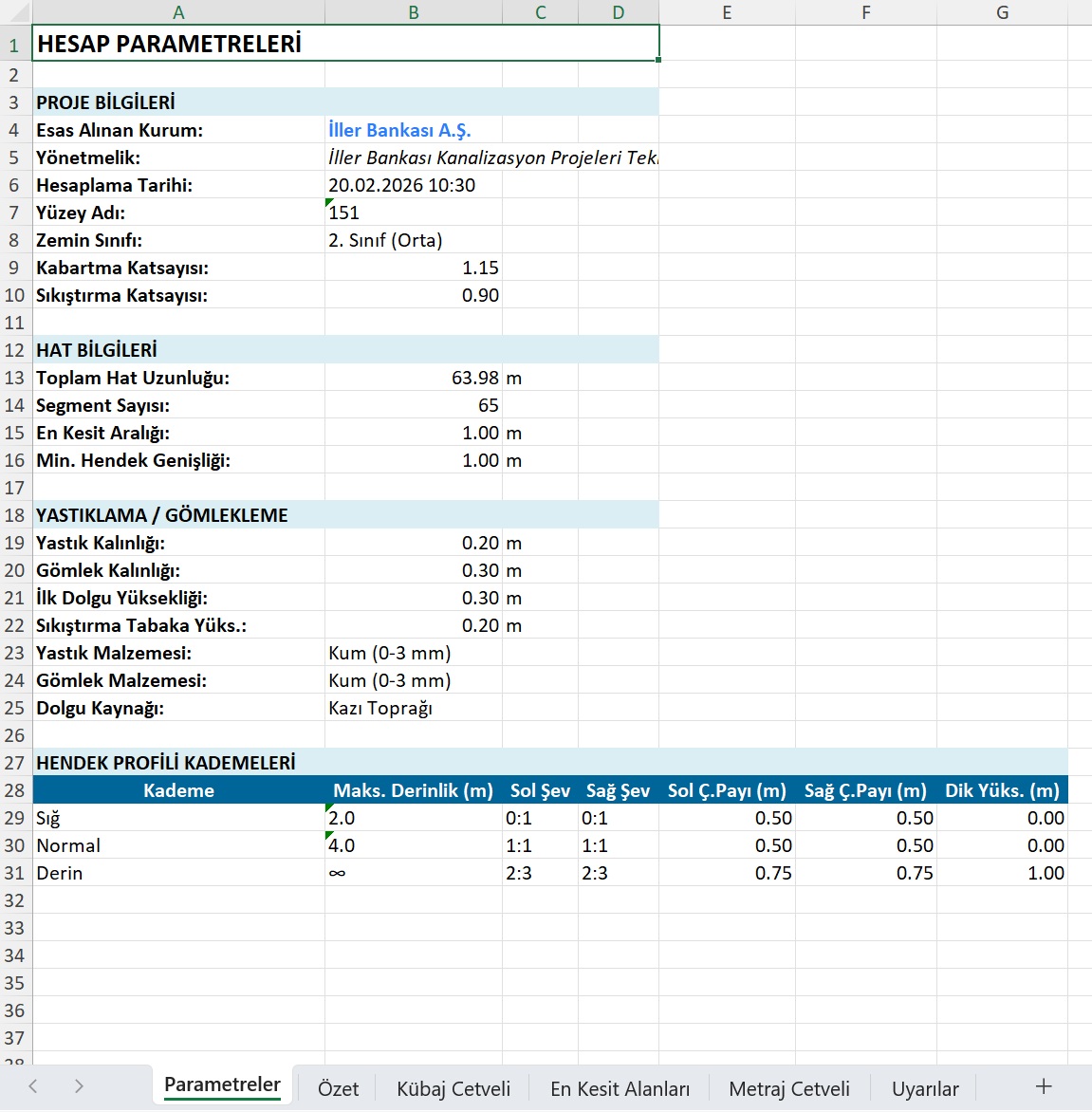Select row 1 header
Screen dimensions: 1092x1112
(x=15, y=44)
